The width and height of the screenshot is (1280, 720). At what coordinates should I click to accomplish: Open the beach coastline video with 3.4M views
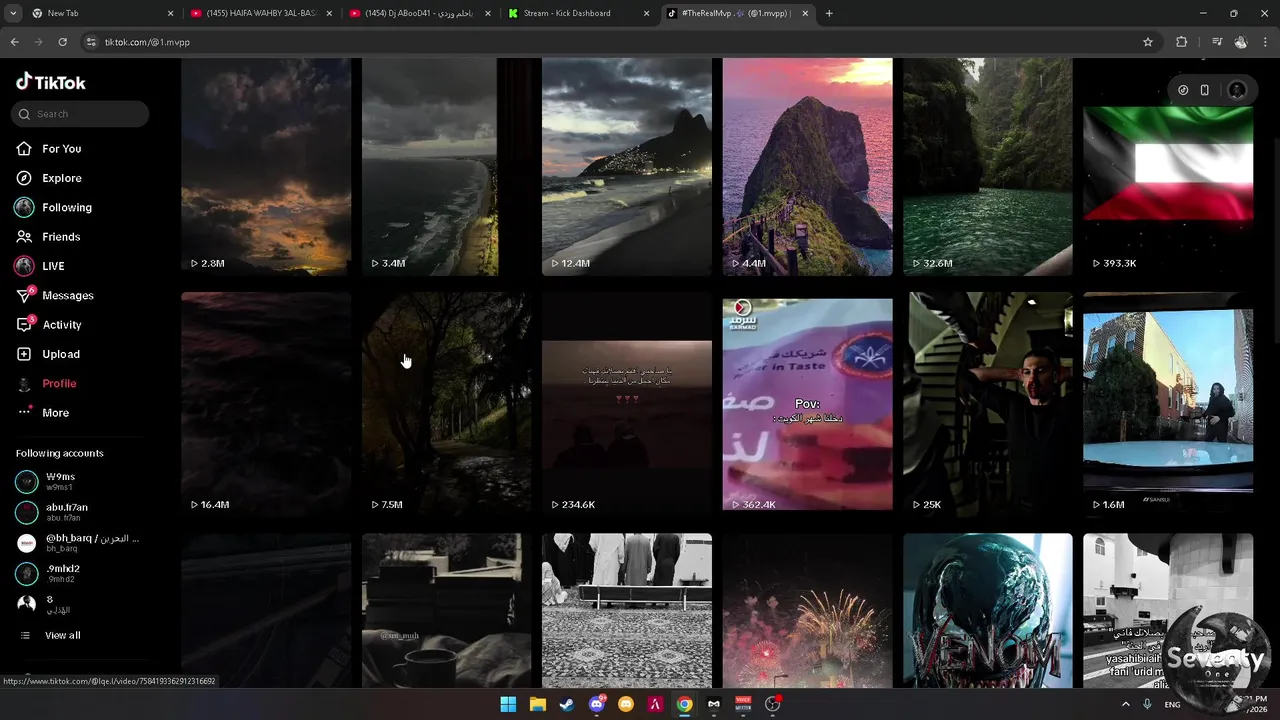click(x=446, y=166)
